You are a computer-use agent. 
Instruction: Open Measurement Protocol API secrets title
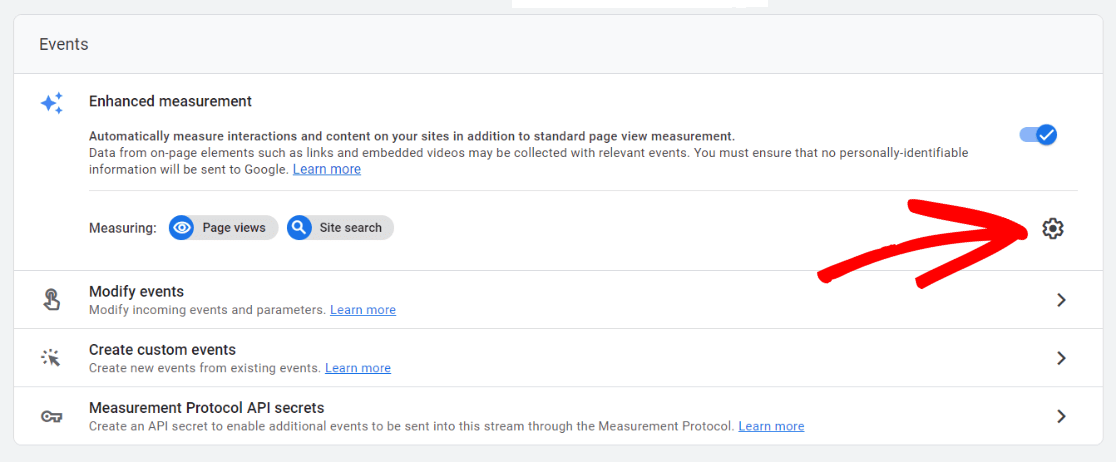click(206, 408)
